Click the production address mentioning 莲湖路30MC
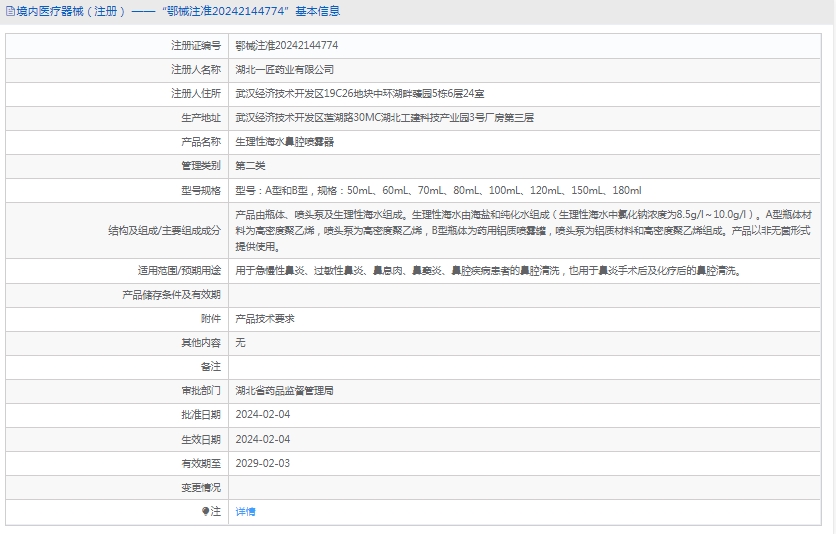 pyautogui.click(x=384, y=118)
